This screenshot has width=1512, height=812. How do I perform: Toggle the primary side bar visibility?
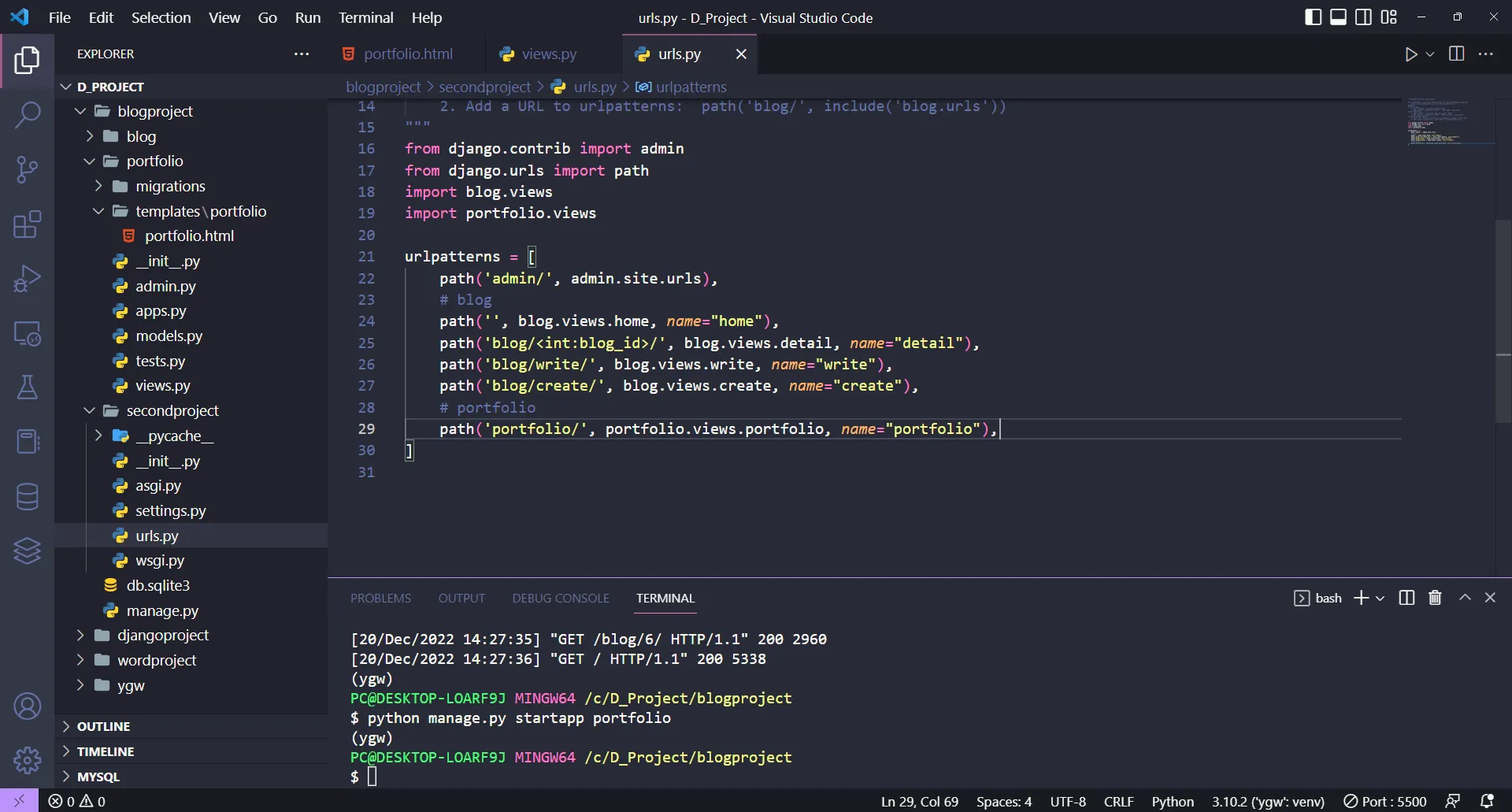coord(1313,17)
